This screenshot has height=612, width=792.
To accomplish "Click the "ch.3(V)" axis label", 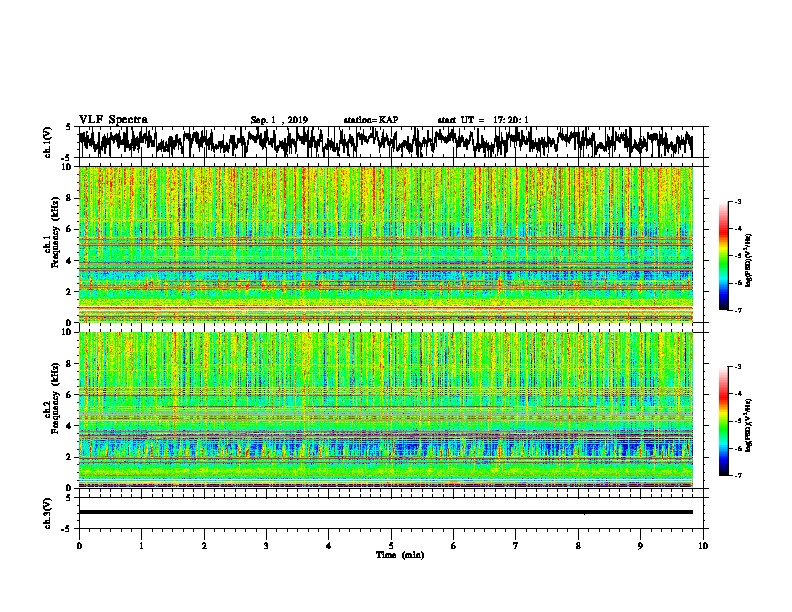I will point(47,513).
